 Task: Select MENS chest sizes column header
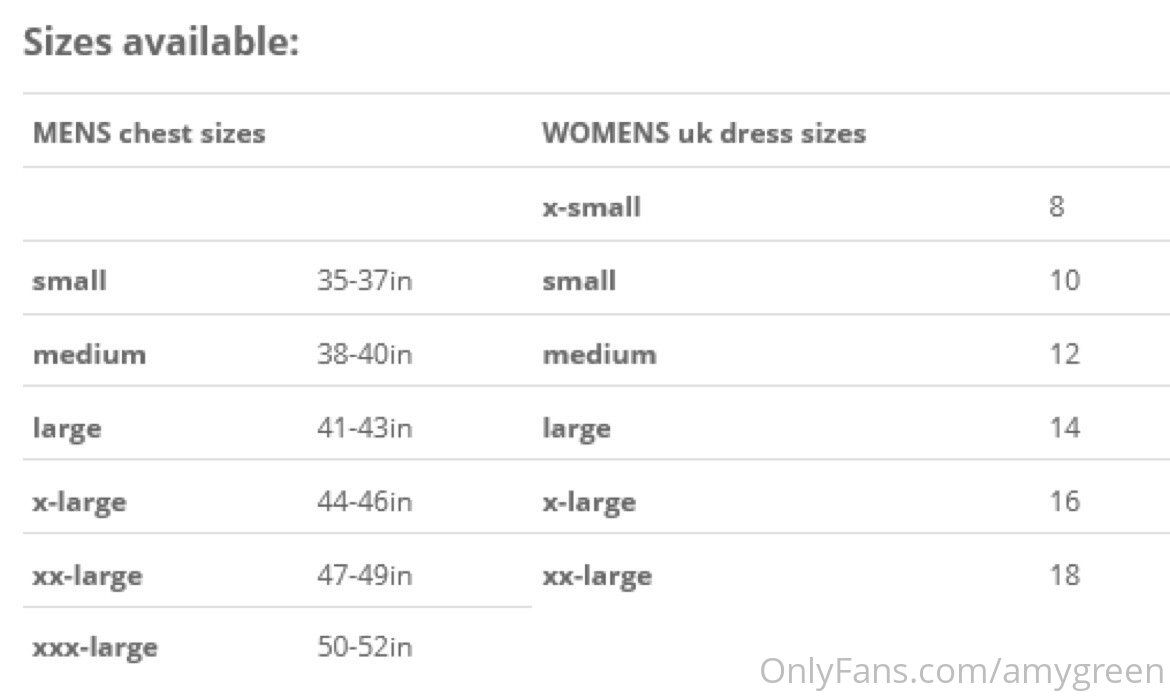149,134
